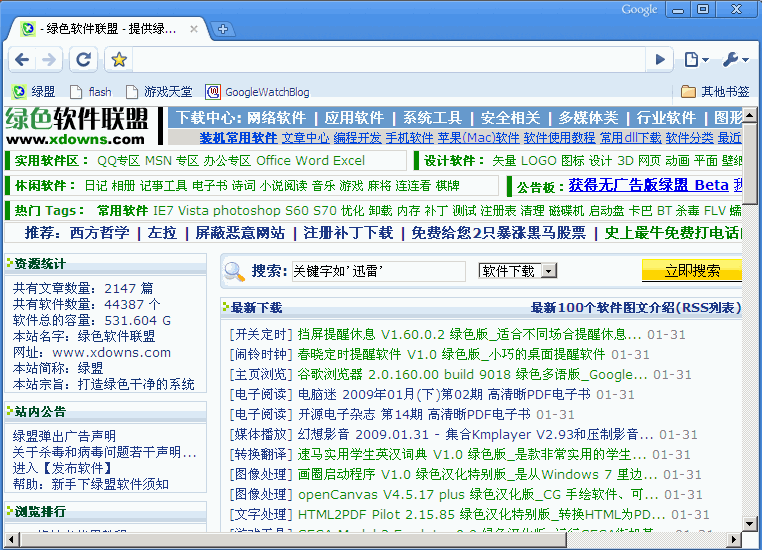Open 开源电子杂志 第14期 entry

coord(414,414)
